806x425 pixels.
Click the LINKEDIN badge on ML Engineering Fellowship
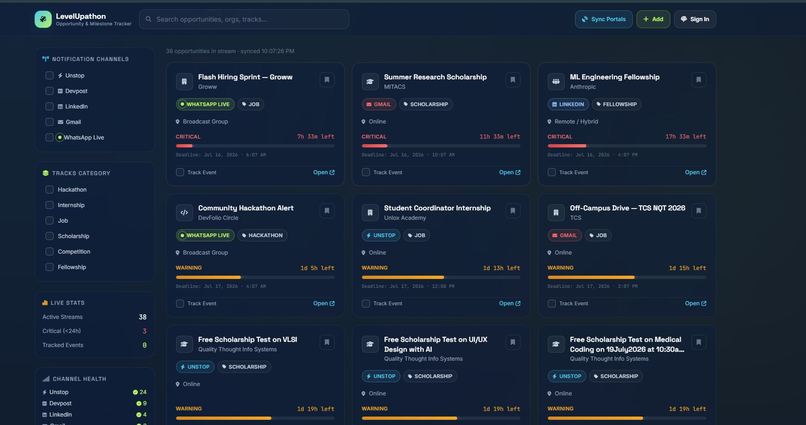(x=568, y=104)
